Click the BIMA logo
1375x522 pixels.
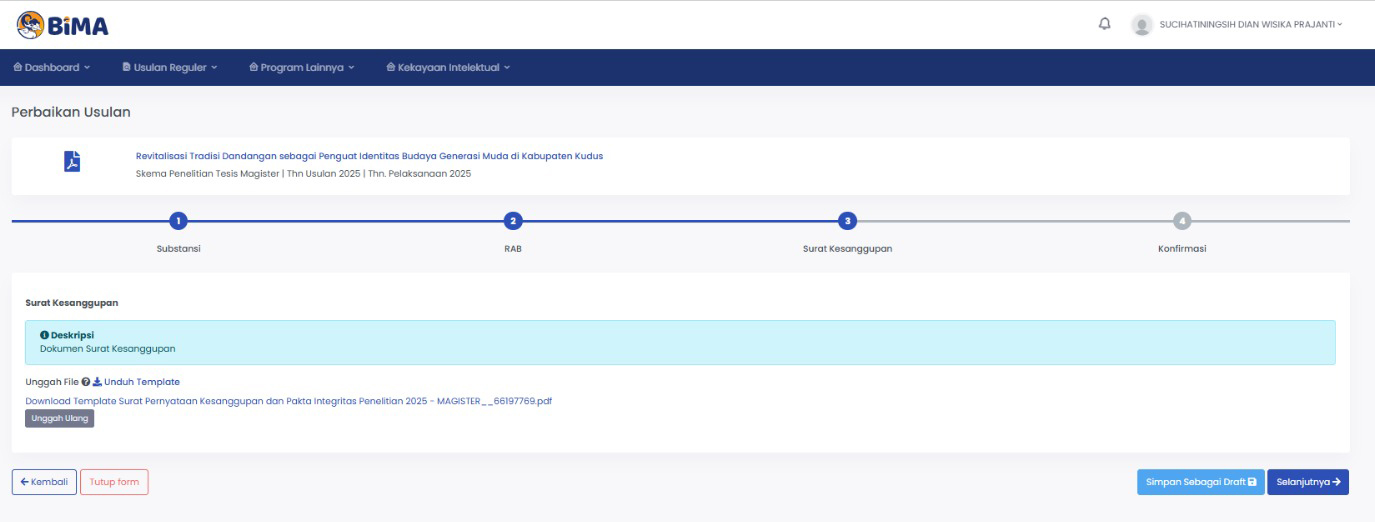click(x=62, y=25)
